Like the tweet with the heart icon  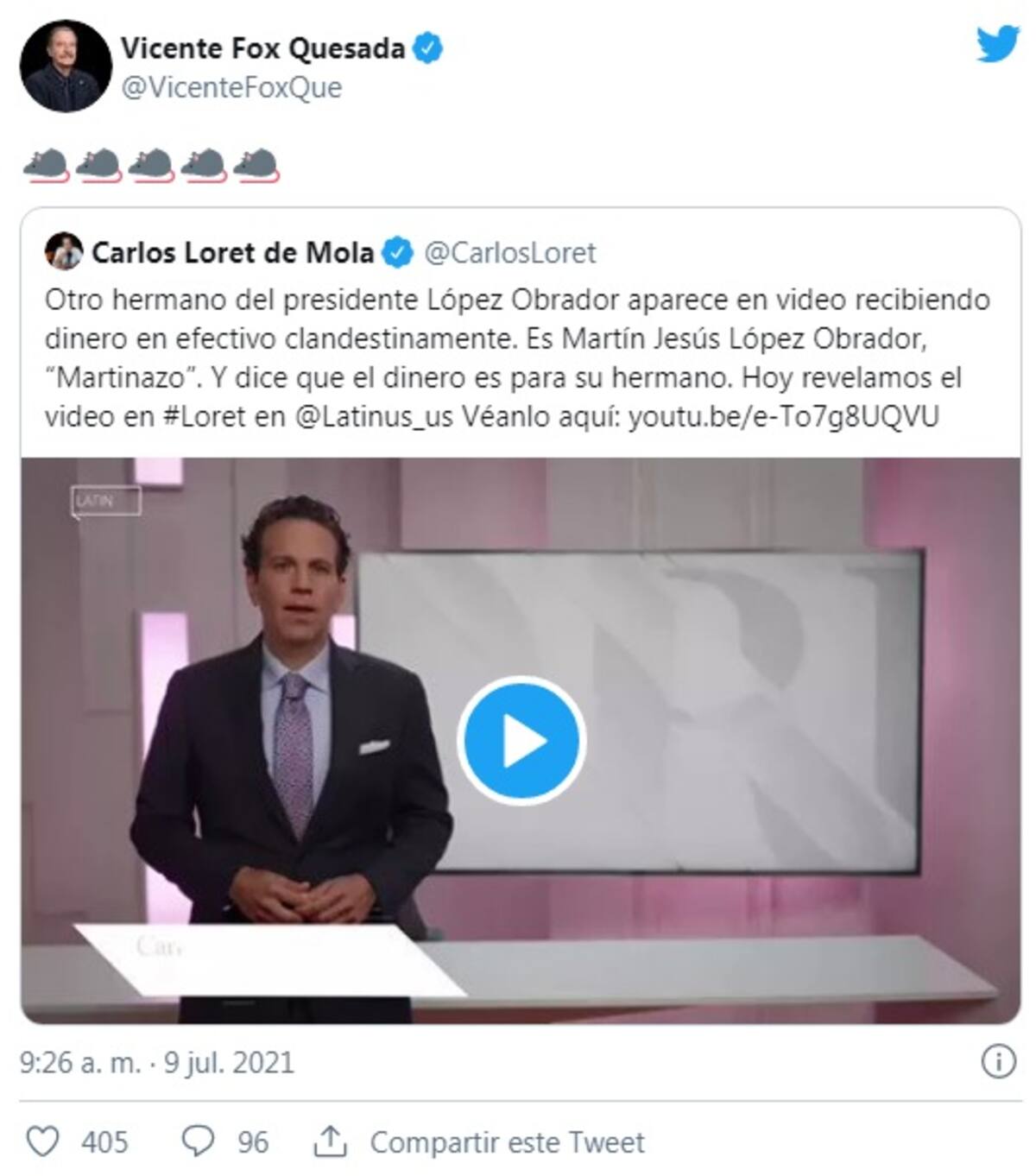(42, 1141)
